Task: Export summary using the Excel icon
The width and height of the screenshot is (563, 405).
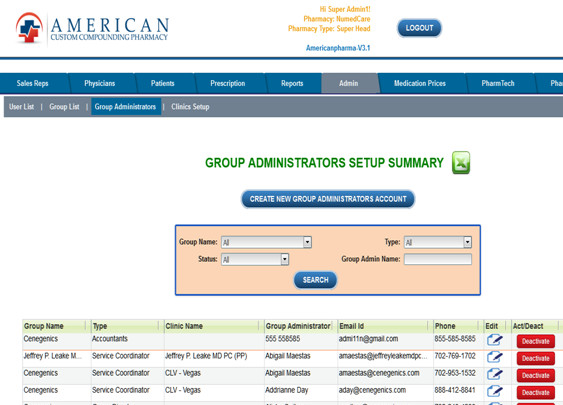Action: (x=461, y=163)
